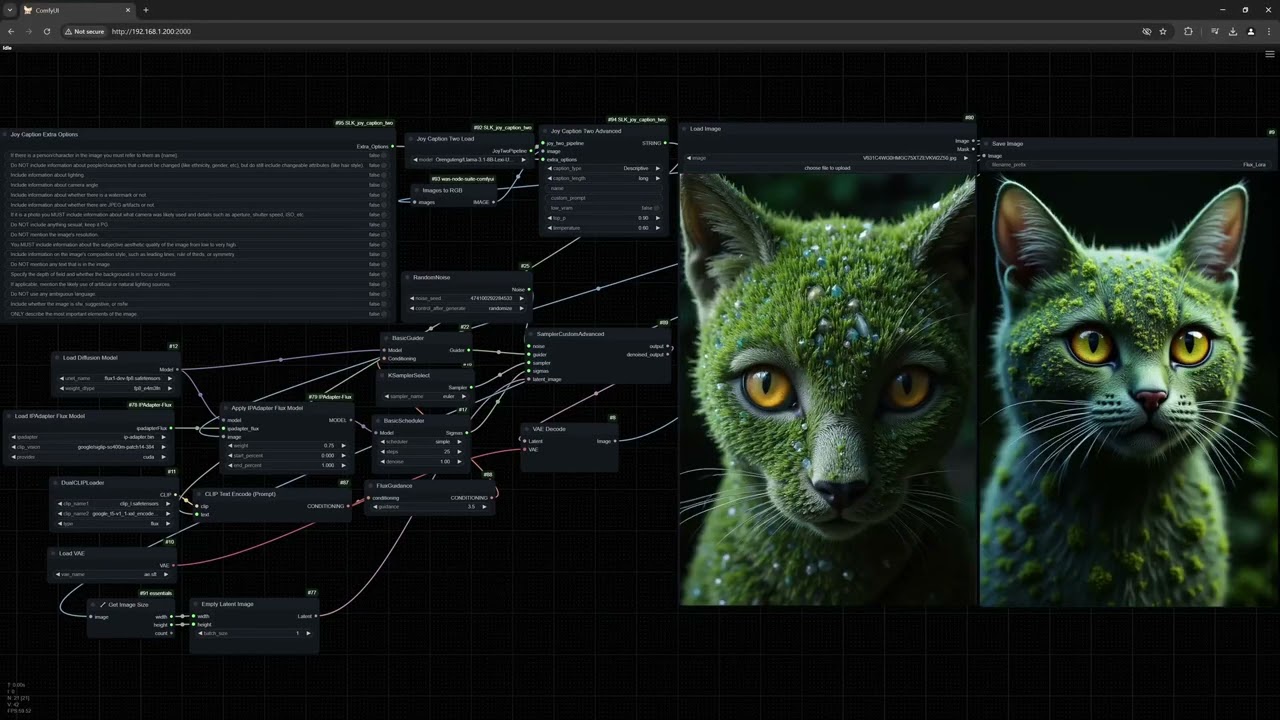Open the sampler_name dropdown
Image resolution: width=1280 pixels, height=720 pixels.
pos(425,397)
